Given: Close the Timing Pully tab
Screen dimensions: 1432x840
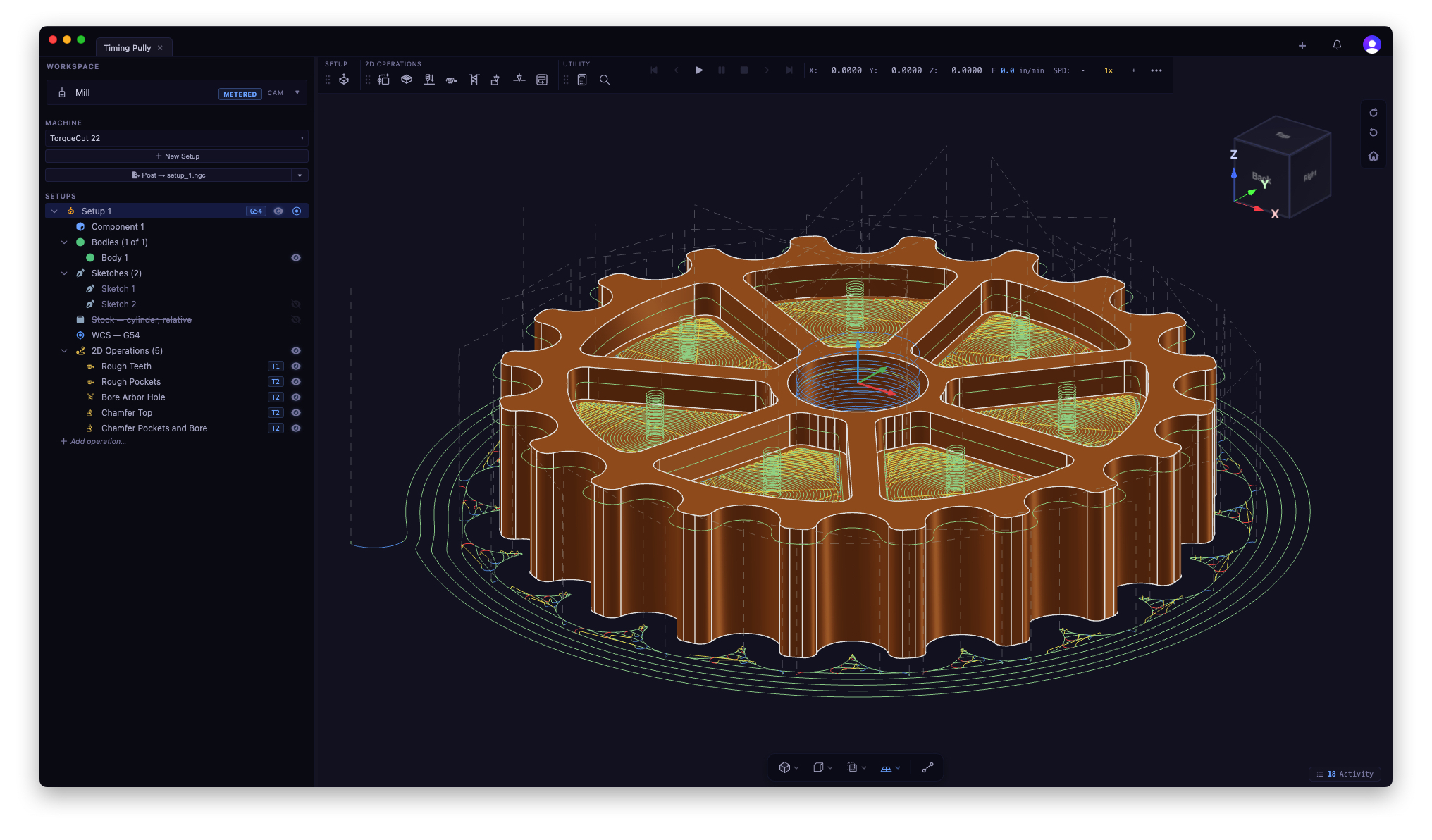Looking at the screenshot, I should tap(160, 48).
